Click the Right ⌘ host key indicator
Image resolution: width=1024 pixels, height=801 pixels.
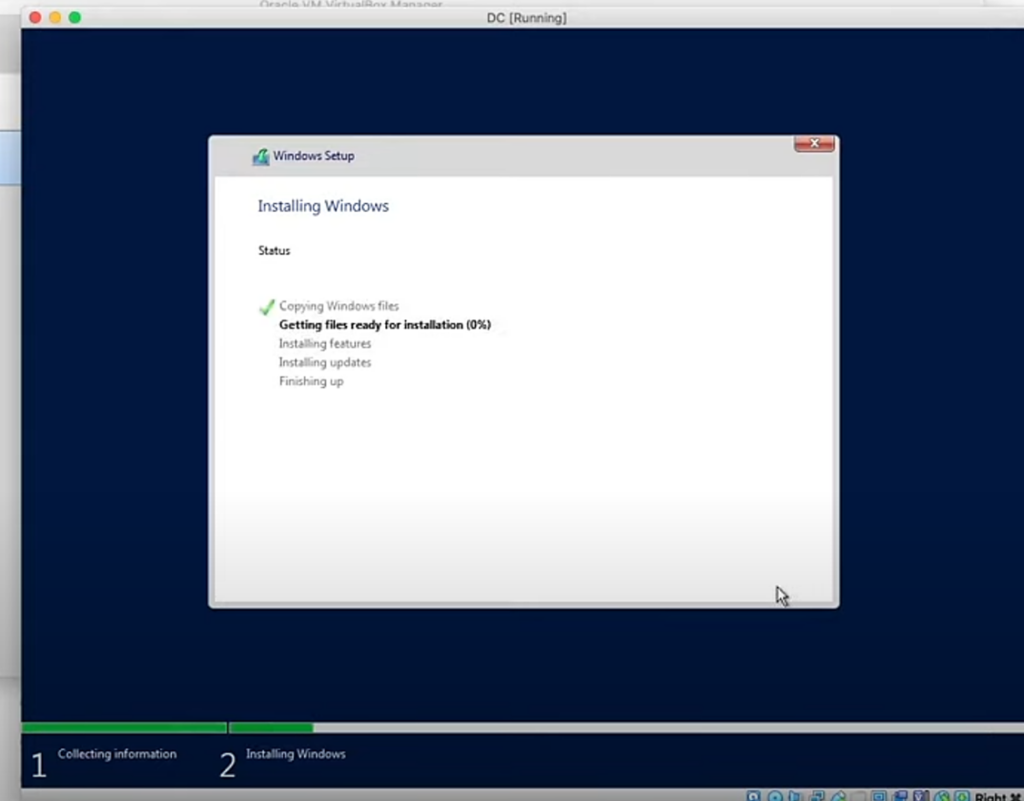pyautogui.click(x=997, y=797)
